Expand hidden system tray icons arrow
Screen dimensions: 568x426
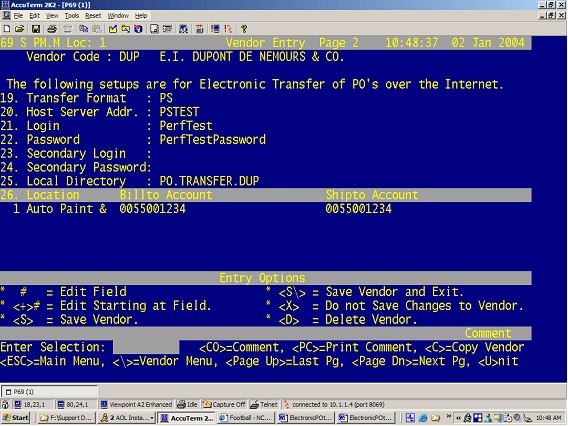click(x=458, y=418)
